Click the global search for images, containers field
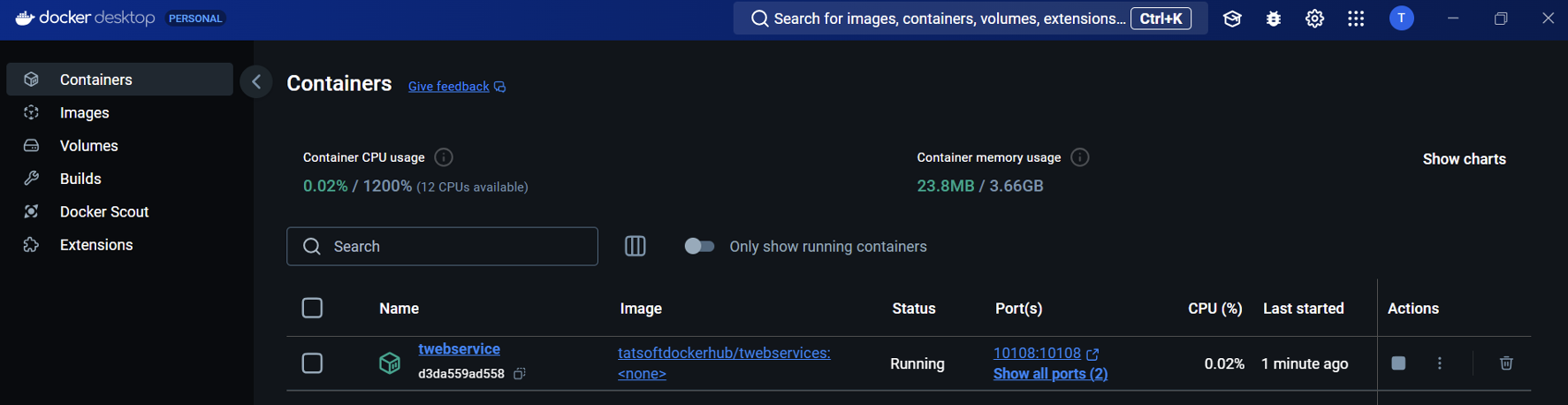This screenshot has height=405, width=1568. pos(970,19)
